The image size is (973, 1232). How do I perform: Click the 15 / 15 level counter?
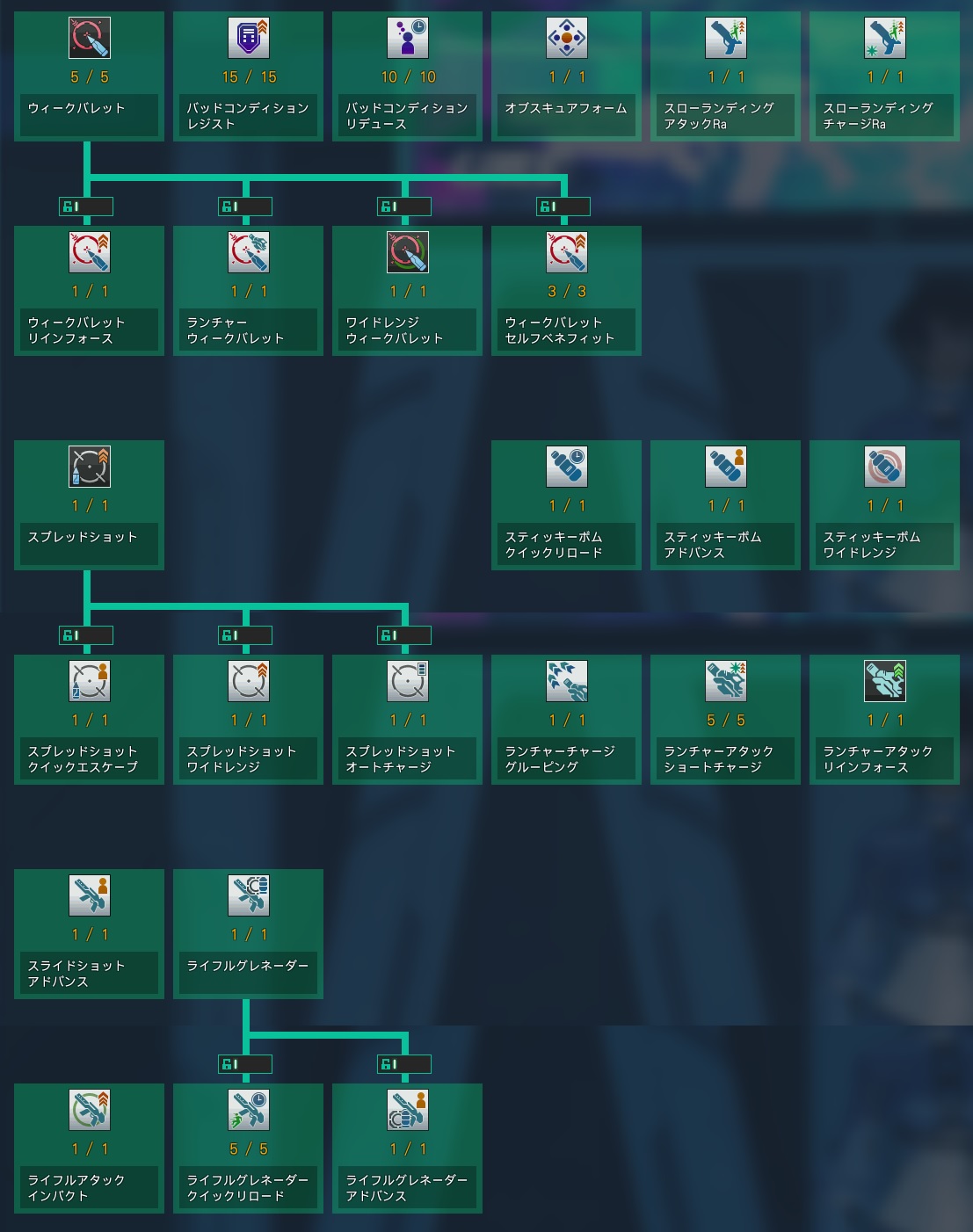tap(249, 77)
